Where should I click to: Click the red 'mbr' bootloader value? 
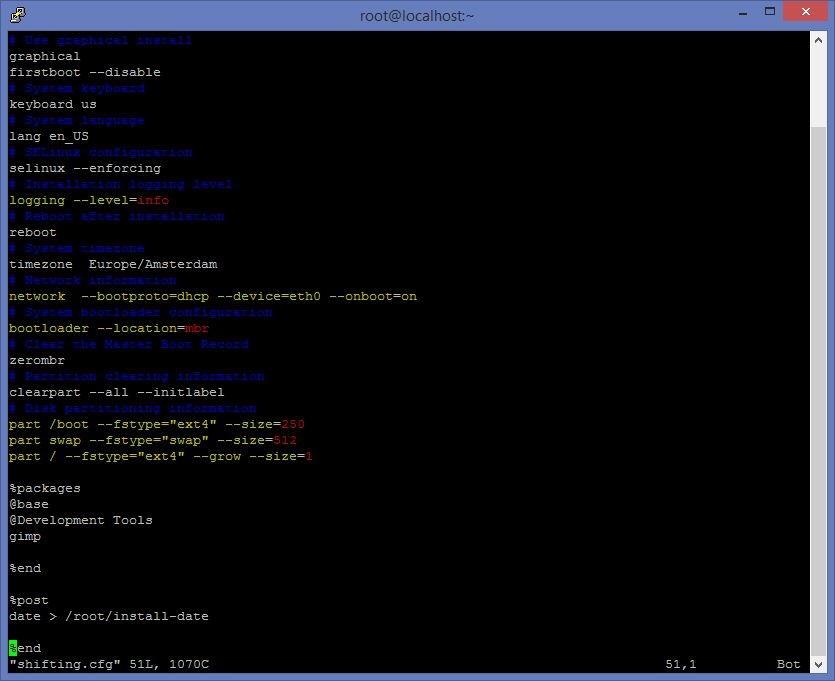coord(197,328)
